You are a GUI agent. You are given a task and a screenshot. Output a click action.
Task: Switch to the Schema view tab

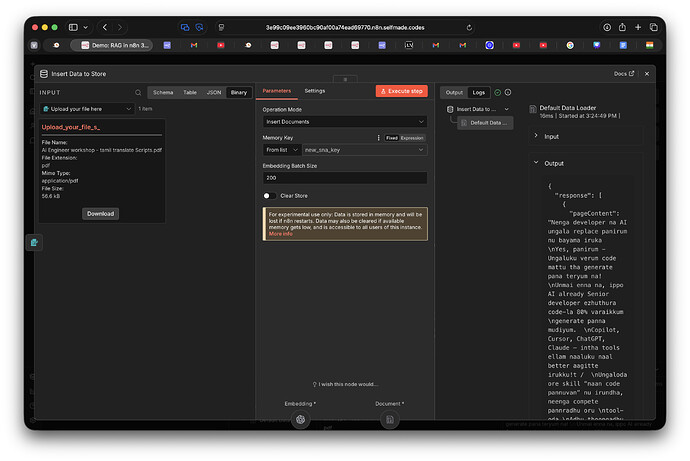pos(163,92)
